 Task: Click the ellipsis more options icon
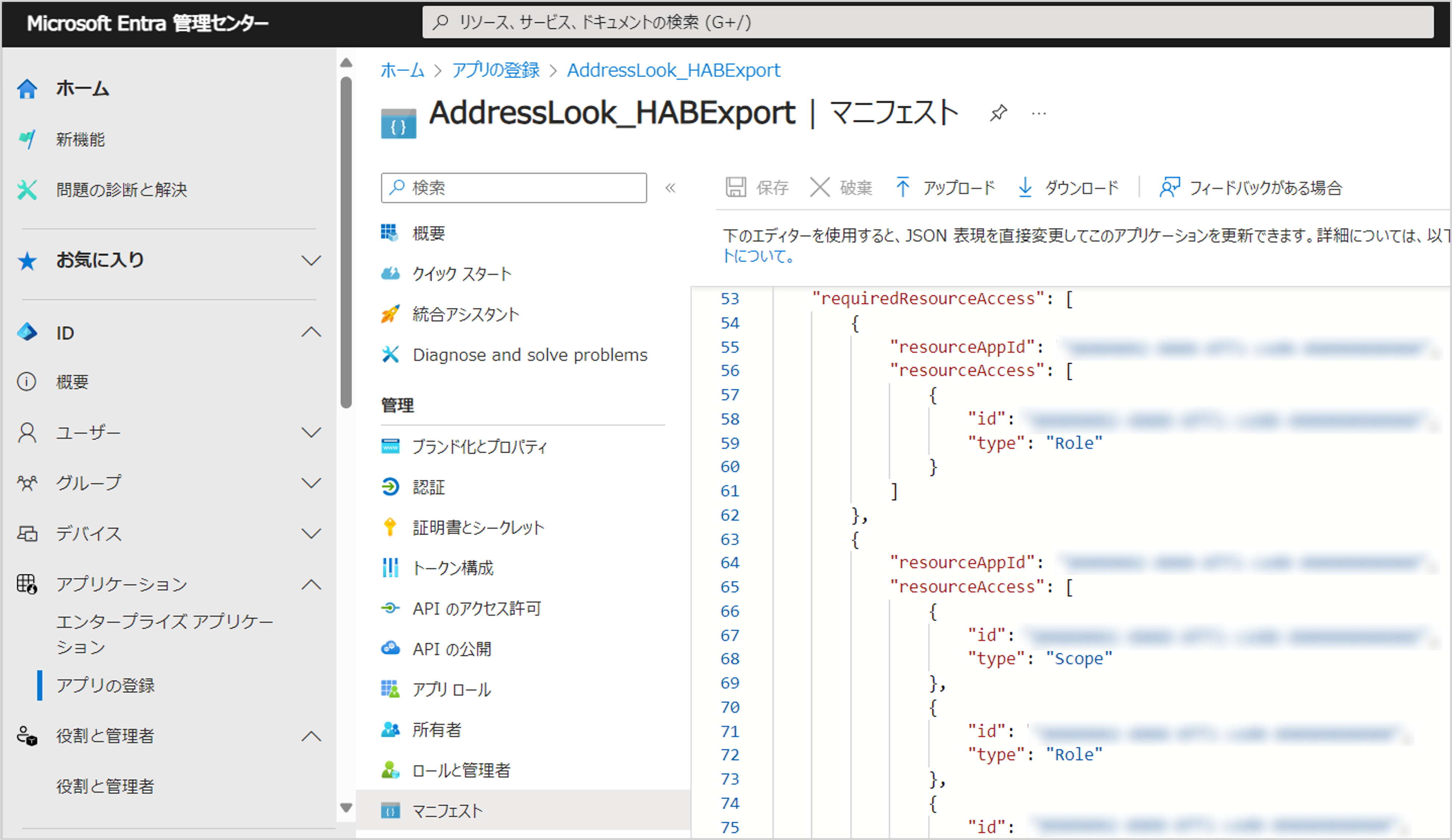[1039, 114]
